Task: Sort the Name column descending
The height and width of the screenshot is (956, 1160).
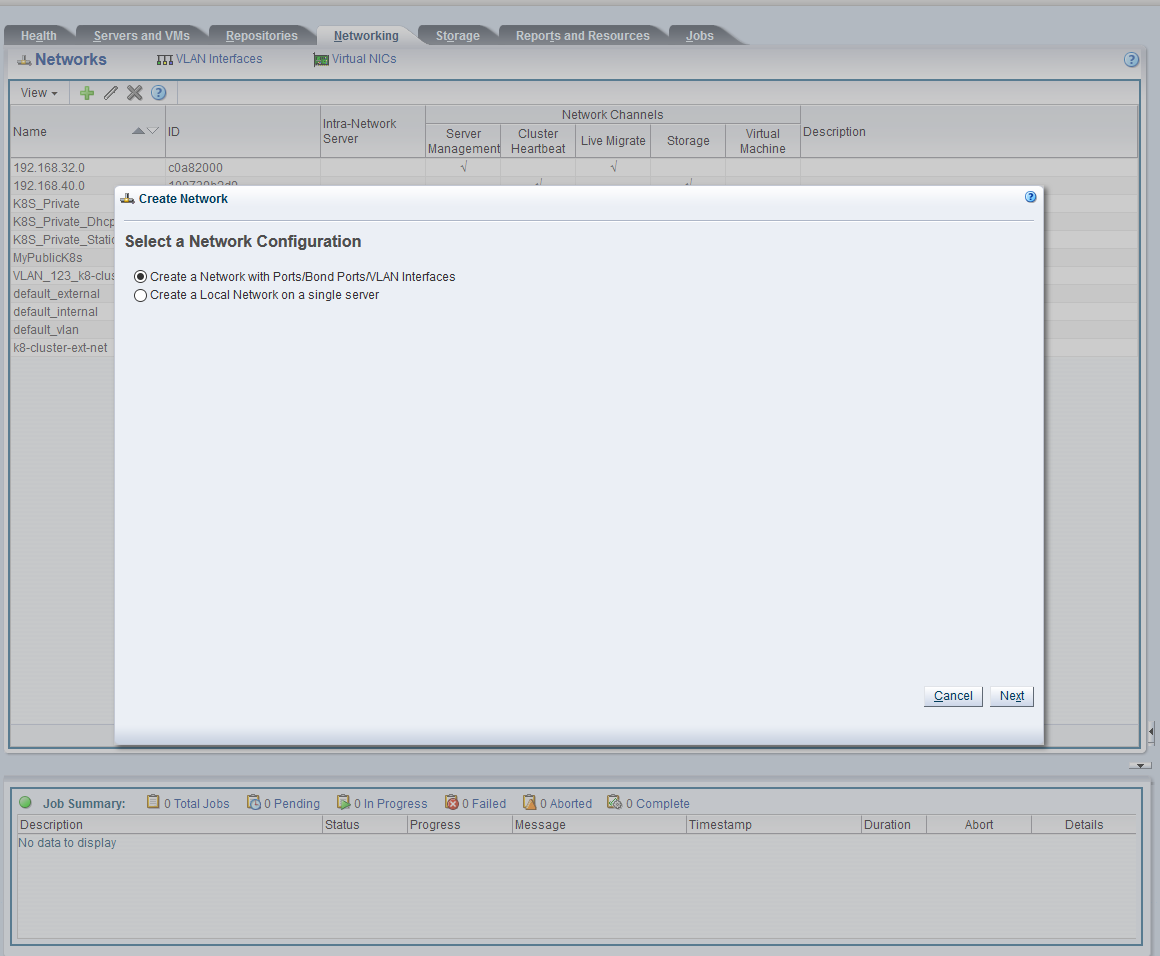Action: (150, 131)
